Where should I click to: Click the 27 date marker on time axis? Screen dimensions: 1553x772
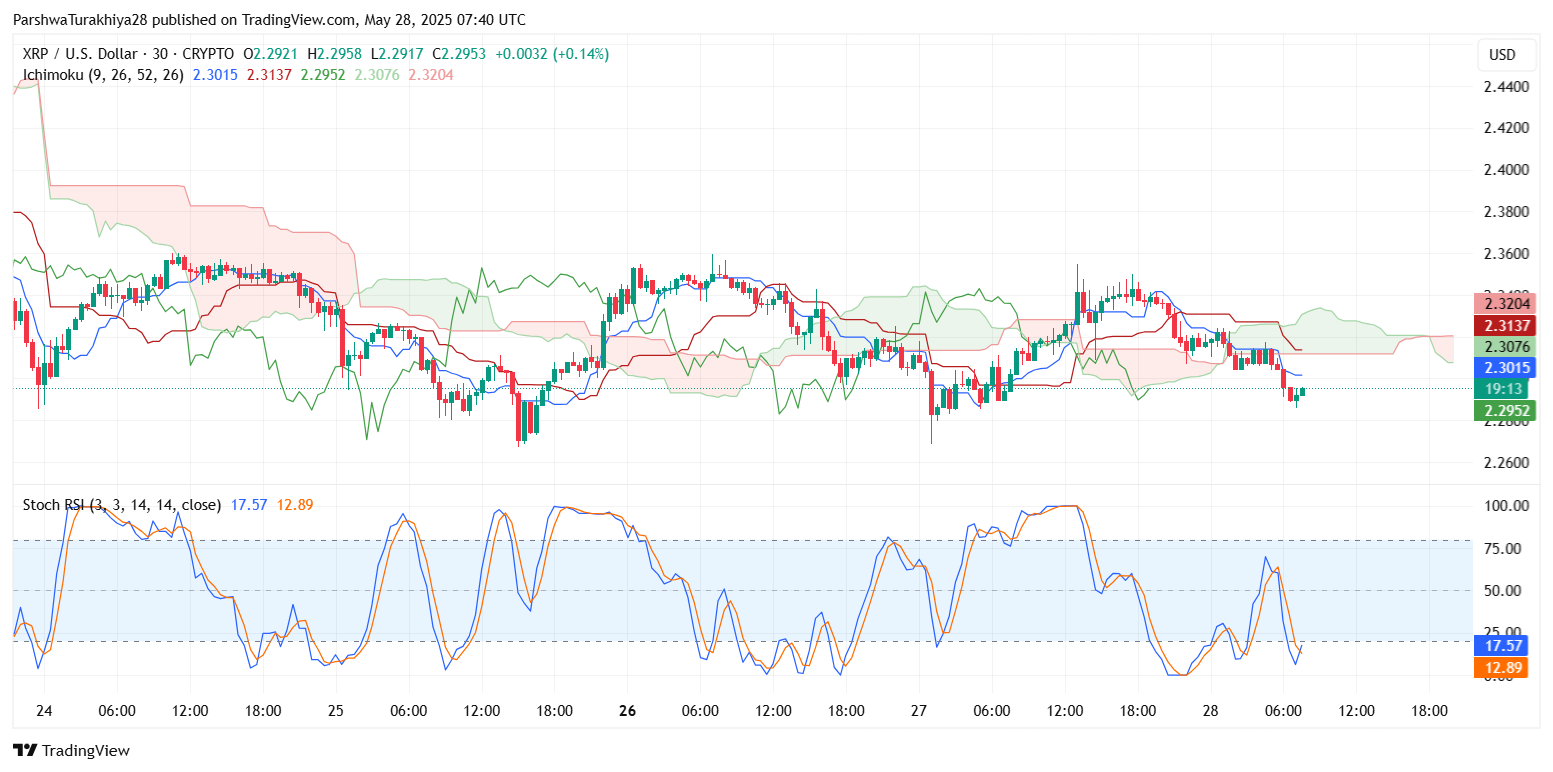pyautogui.click(x=918, y=711)
